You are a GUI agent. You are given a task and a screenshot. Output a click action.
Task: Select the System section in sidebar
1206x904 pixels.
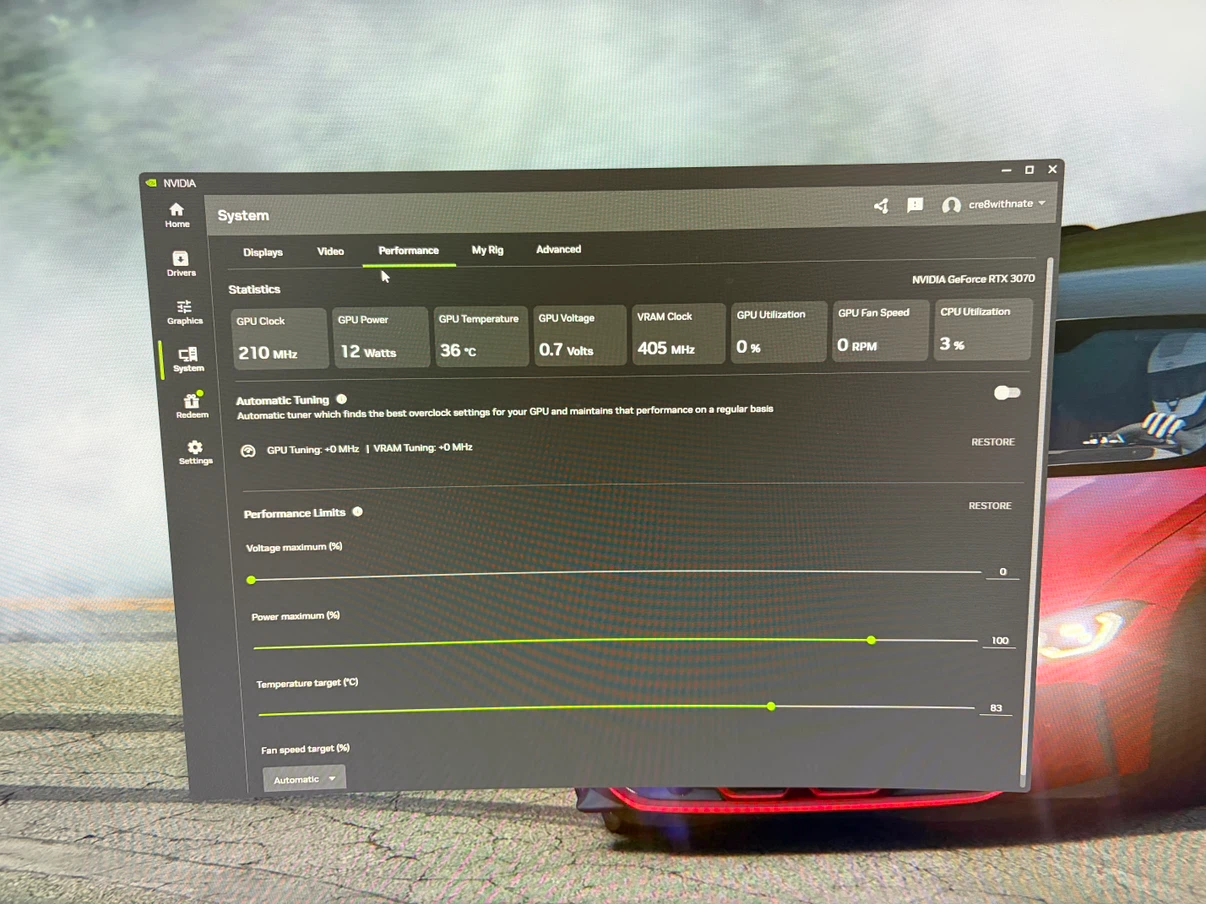pos(188,360)
